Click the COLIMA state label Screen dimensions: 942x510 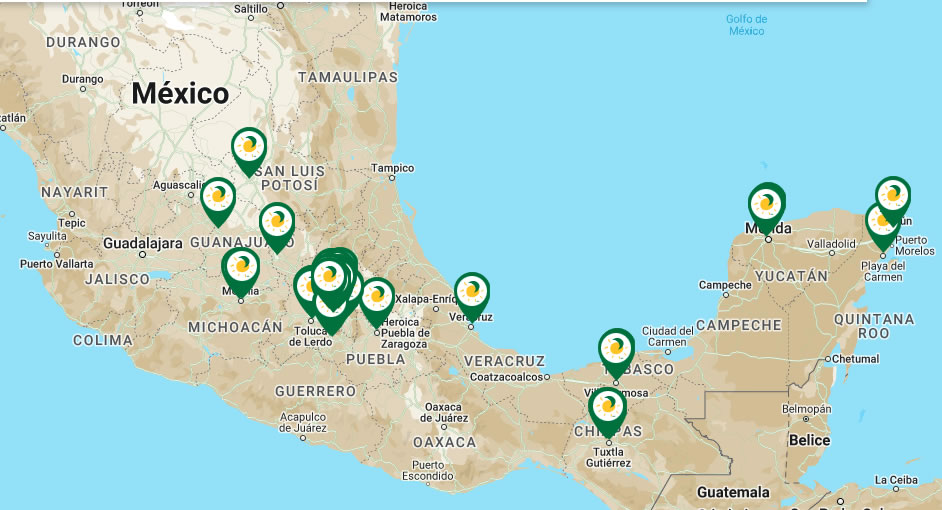103,341
